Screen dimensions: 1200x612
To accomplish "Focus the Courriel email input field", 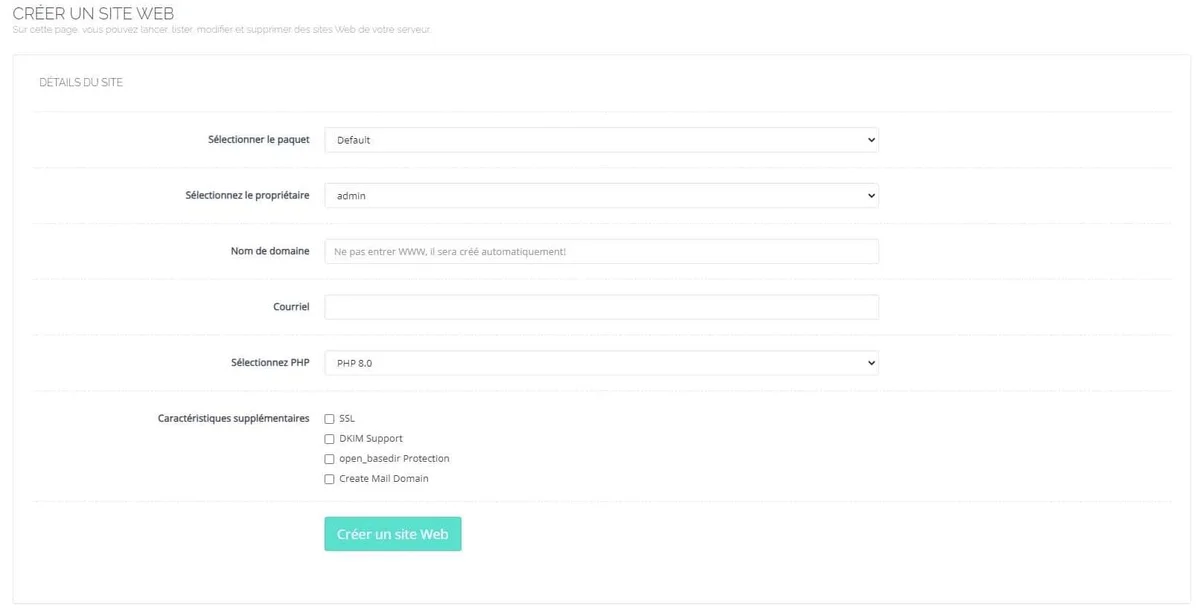I will click(601, 307).
